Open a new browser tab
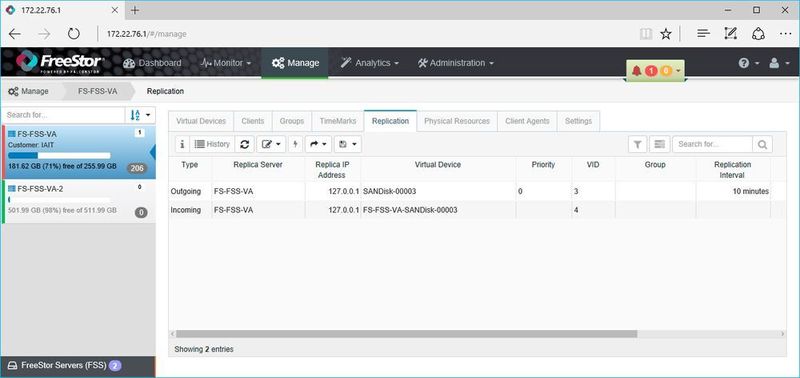The height and width of the screenshot is (378, 800). pos(135,10)
